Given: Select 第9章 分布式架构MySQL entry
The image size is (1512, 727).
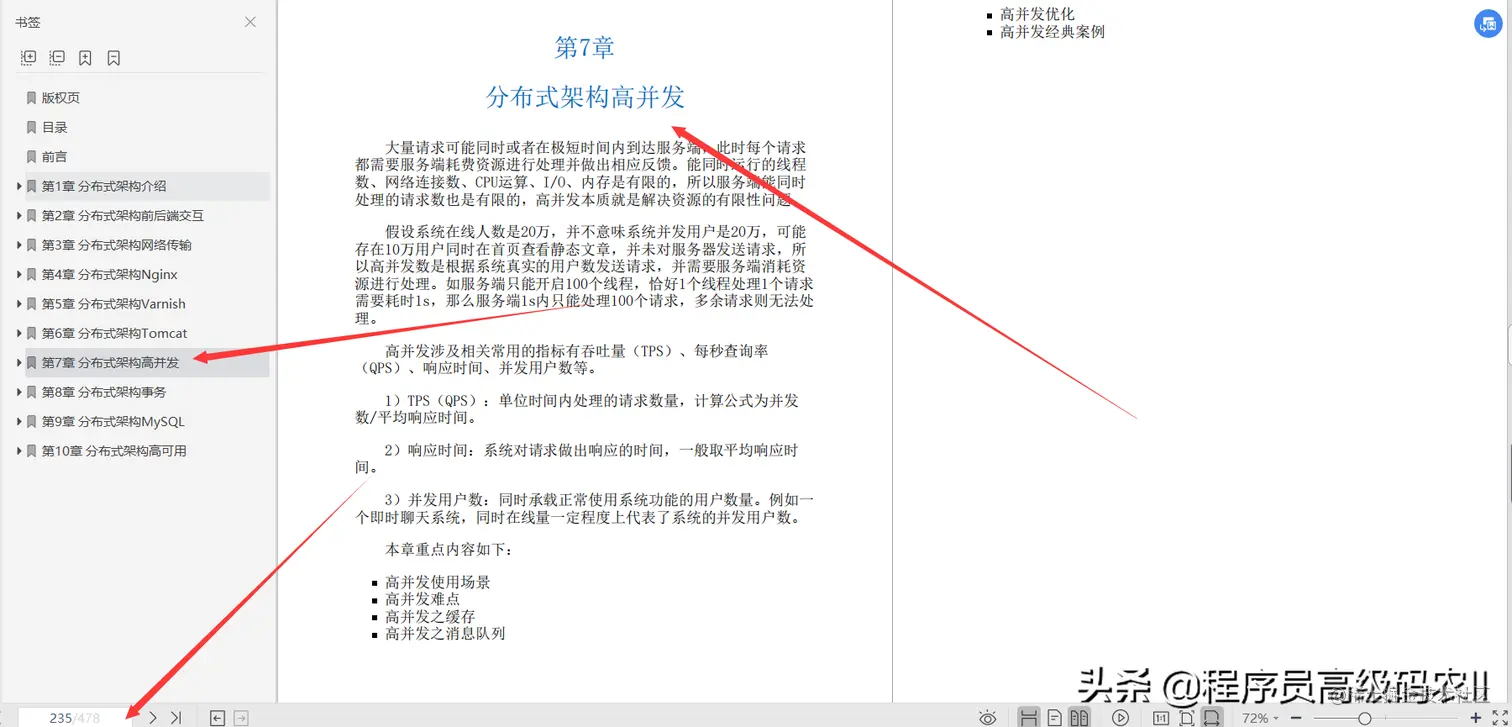Looking at the screenshot, I should tap(113, 422).
